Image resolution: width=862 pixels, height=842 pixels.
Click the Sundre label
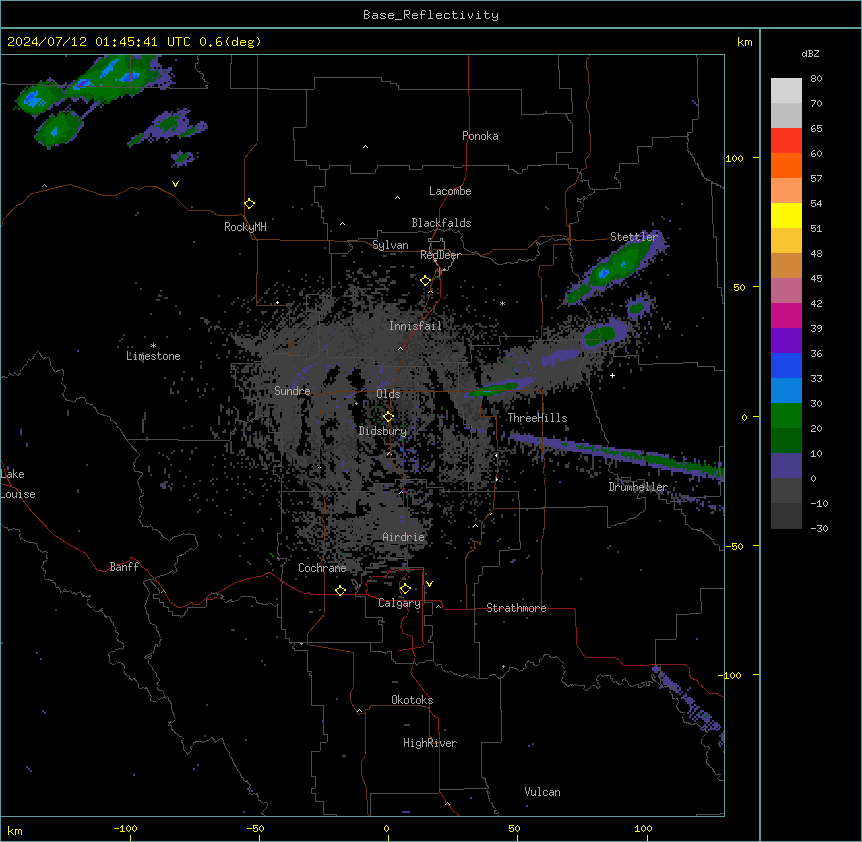click(292, 391)
